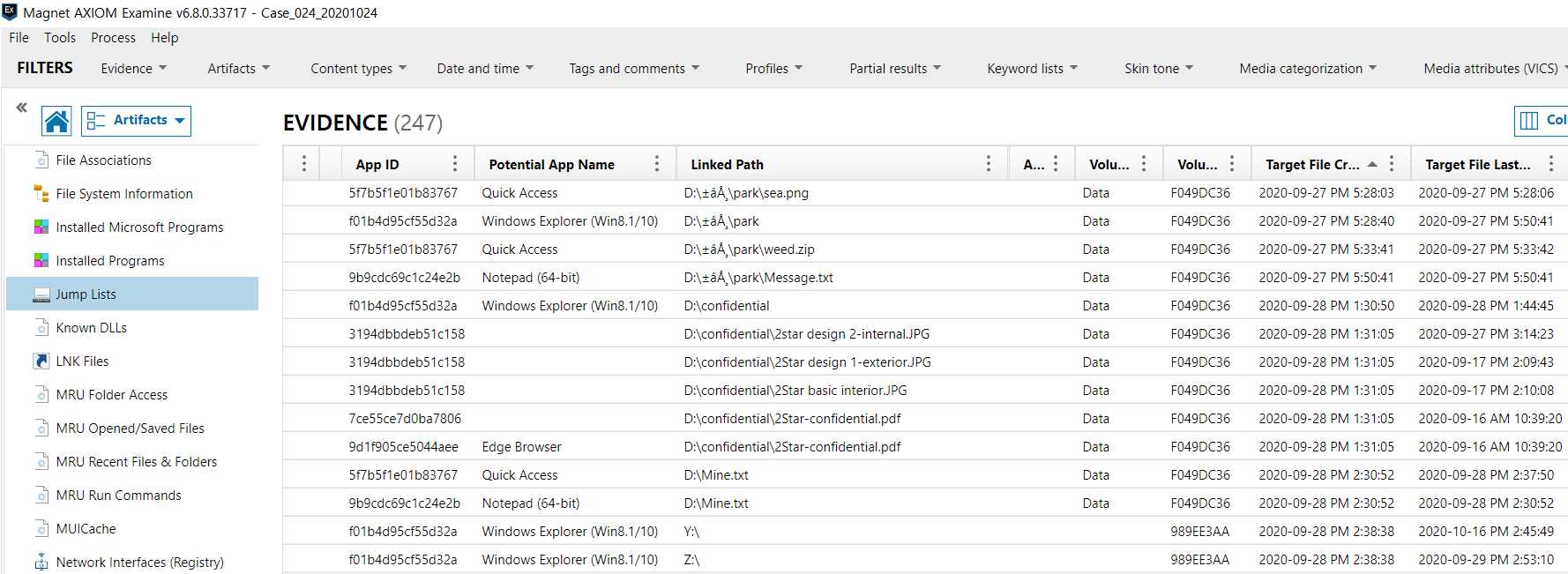This screenshot has width=1568, height=574.
Task: Click the home icon button
Action: [57, 121]
